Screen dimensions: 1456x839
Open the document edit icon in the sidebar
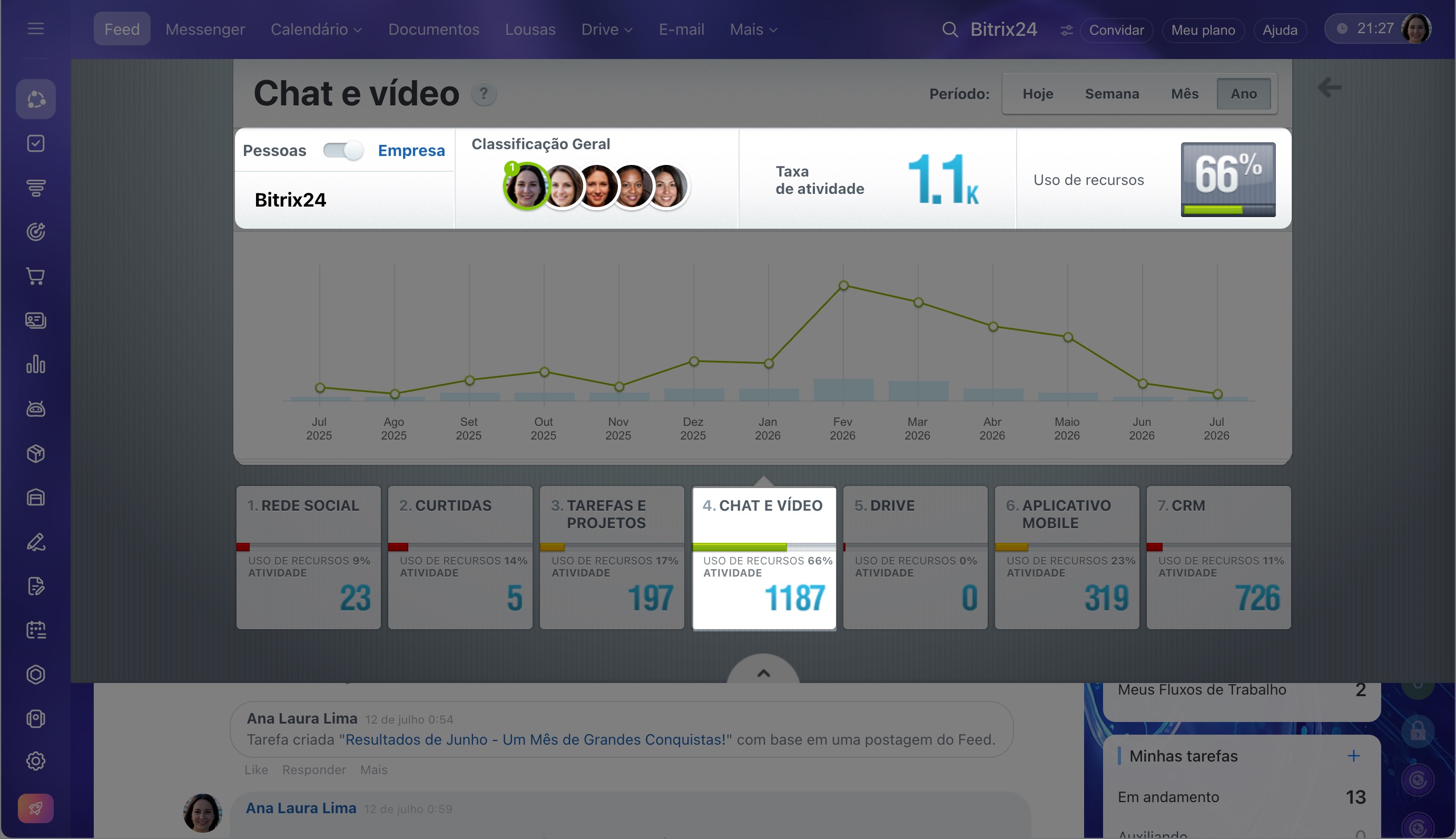pos(36,586)
